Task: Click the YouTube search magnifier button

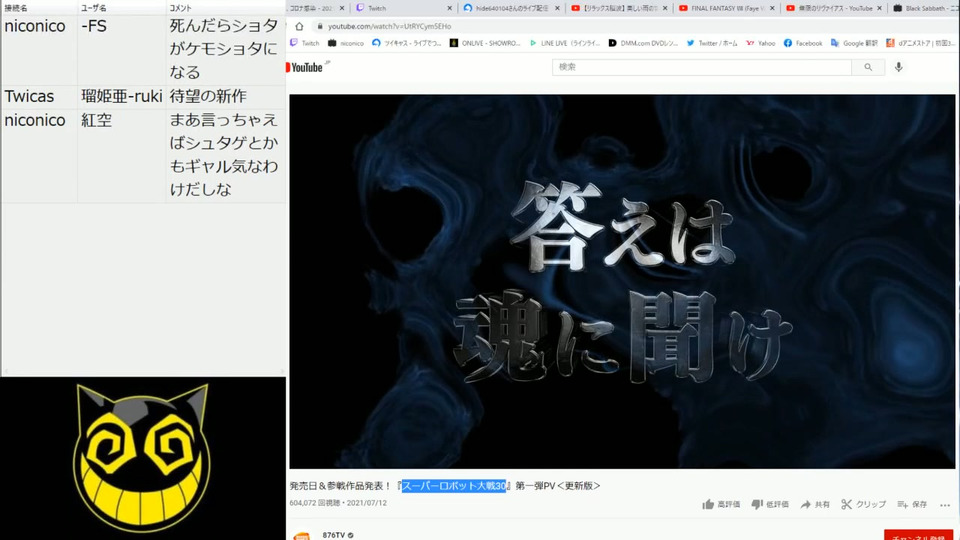Action: (868, 67)
